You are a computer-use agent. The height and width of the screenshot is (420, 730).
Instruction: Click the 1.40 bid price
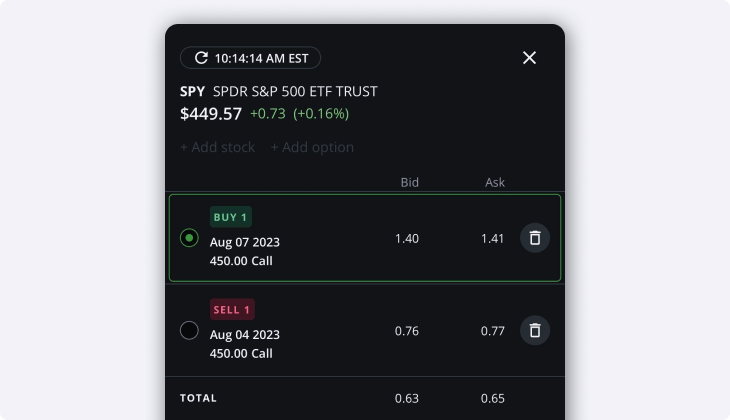[x=406, y=238]
